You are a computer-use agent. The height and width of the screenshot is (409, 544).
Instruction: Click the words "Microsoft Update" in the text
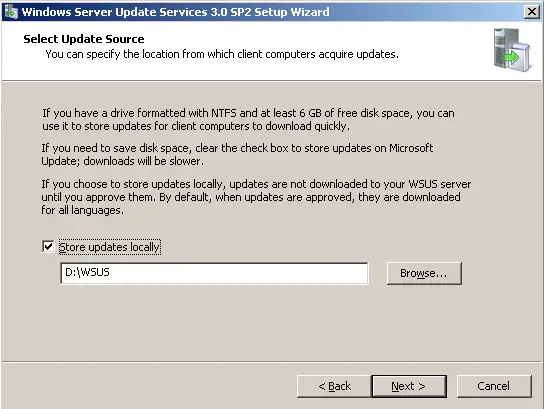click(411, 148)
